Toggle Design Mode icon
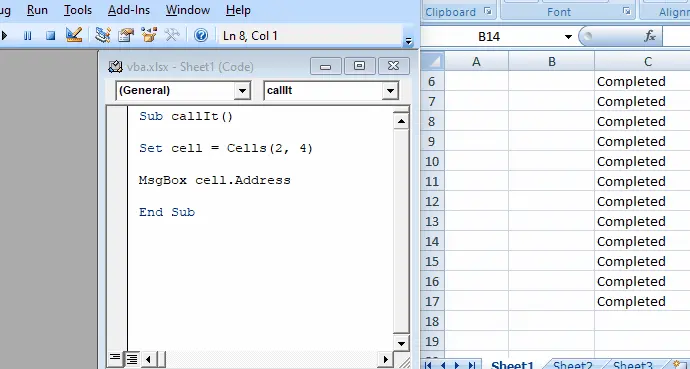Image resolution: width=690 pixels, height=369 pixels. click(x=74, y=35)
